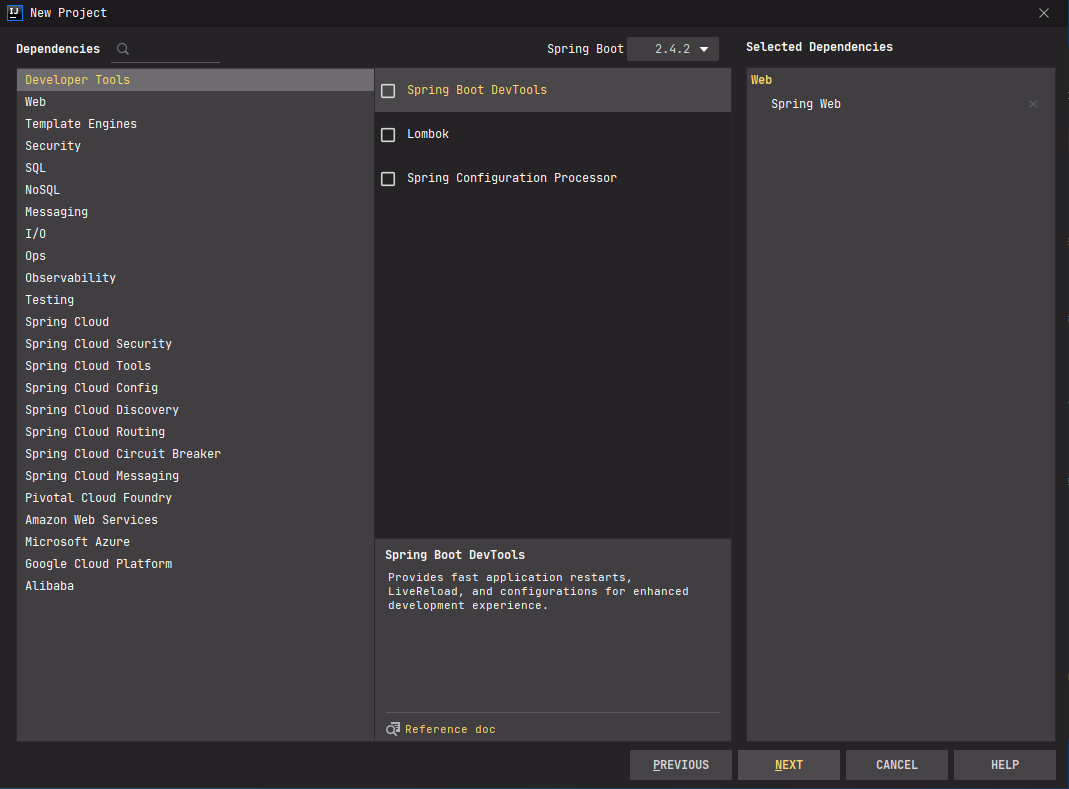Select the Microsoft Azure category
This screenshot has width=1069, height=789.
[196, 541]
